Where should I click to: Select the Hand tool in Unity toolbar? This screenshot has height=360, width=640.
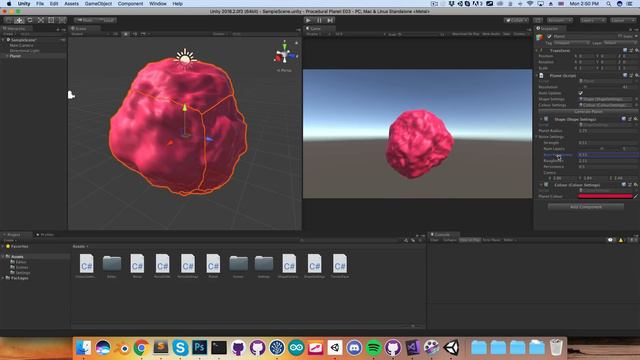click(x=8, y=20)
